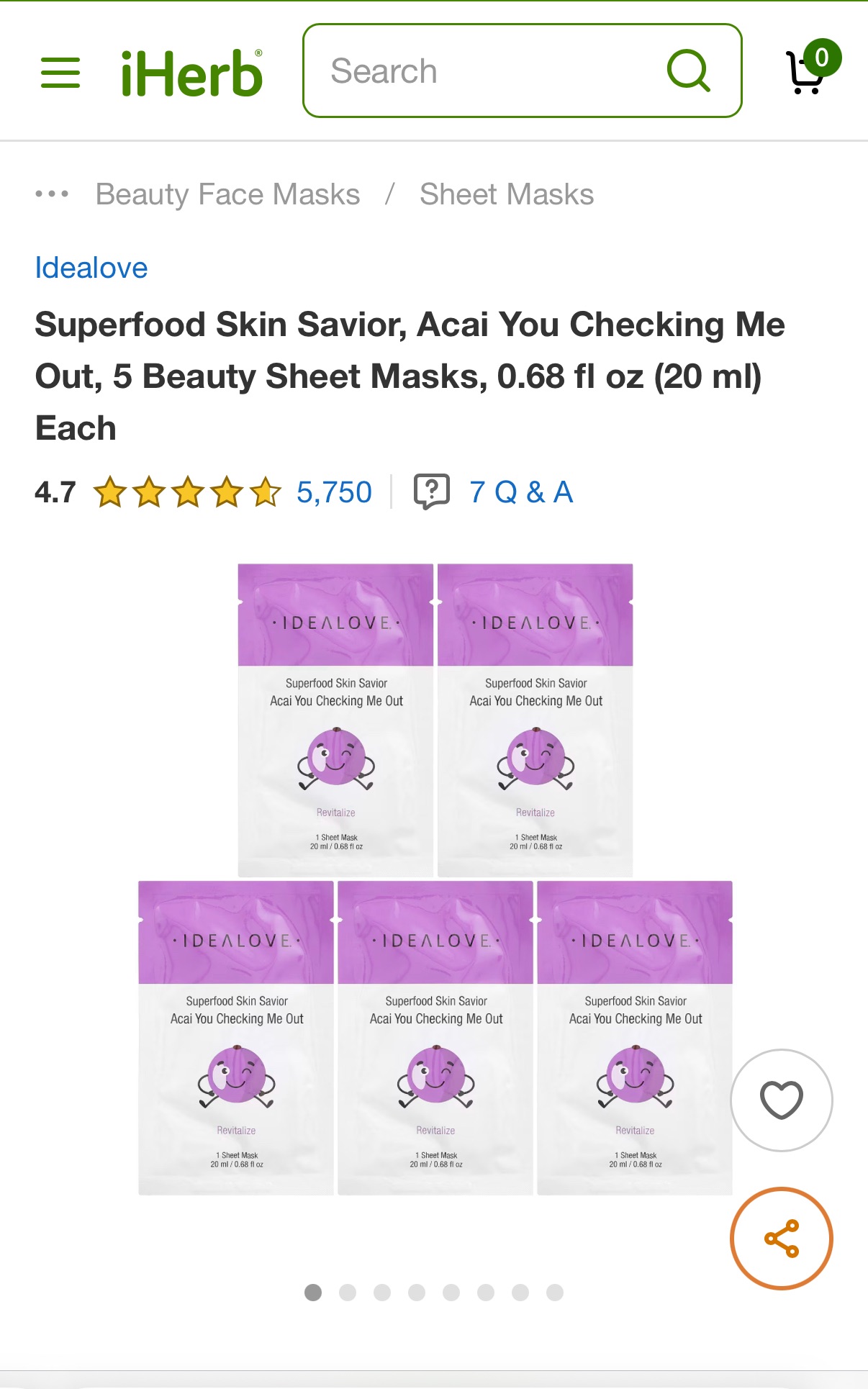The height and width of the screenshot is (1389, 868).
Task: View the 5,750 reviews
Action: coord(334,492)
